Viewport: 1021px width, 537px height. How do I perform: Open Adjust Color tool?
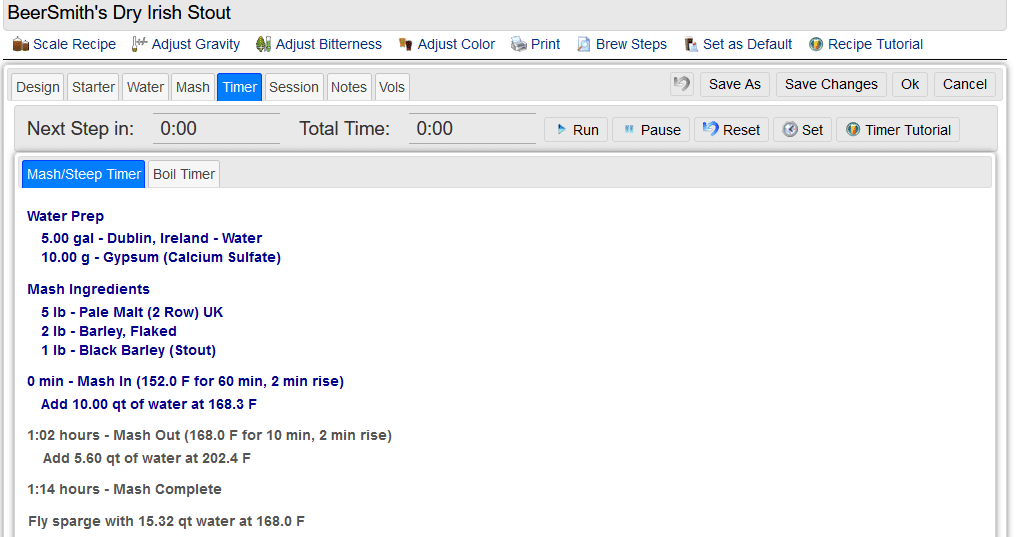456,44
